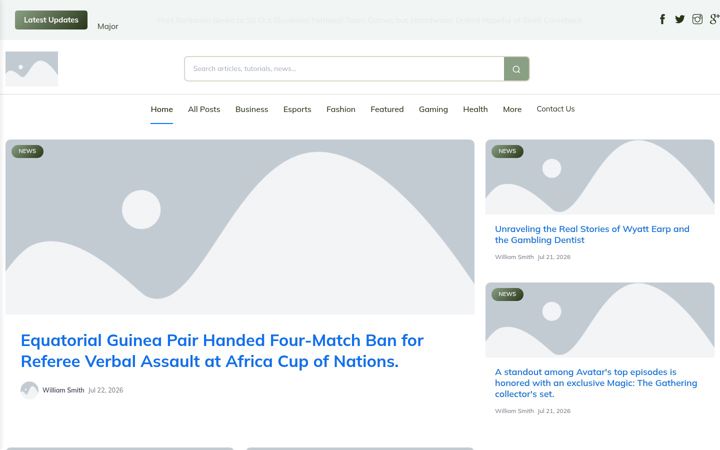
Task: Open the Business category
Action: [x=252, y=109]
